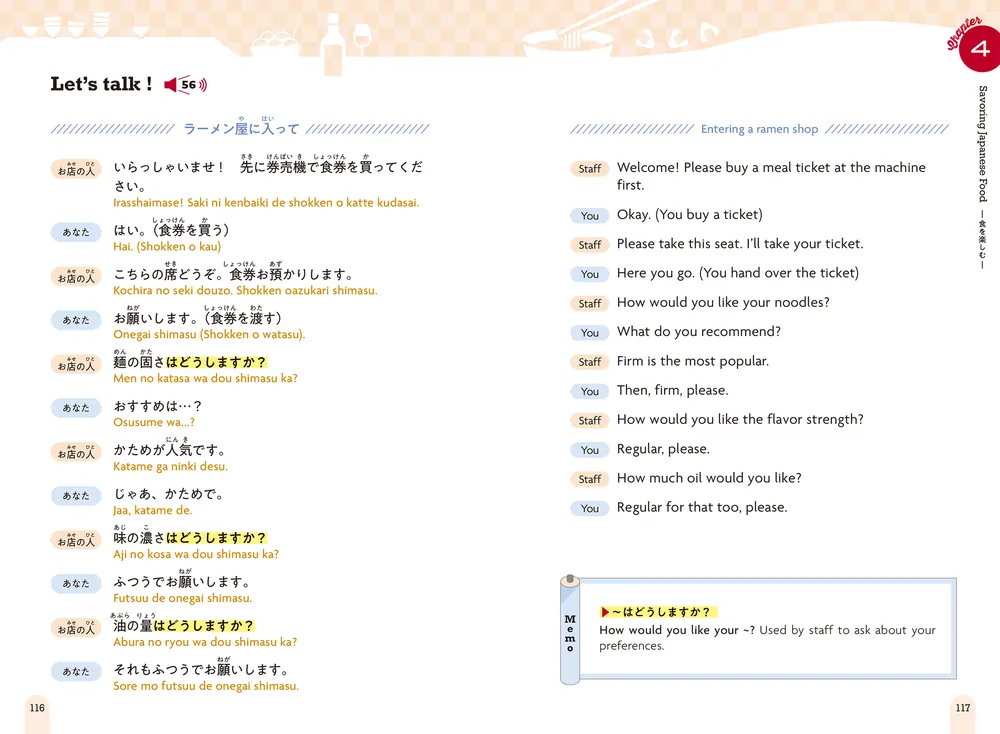Screen dimensions: 1000x734
Task: Select "Regular, please." line
Action: [x=663, y=450]
